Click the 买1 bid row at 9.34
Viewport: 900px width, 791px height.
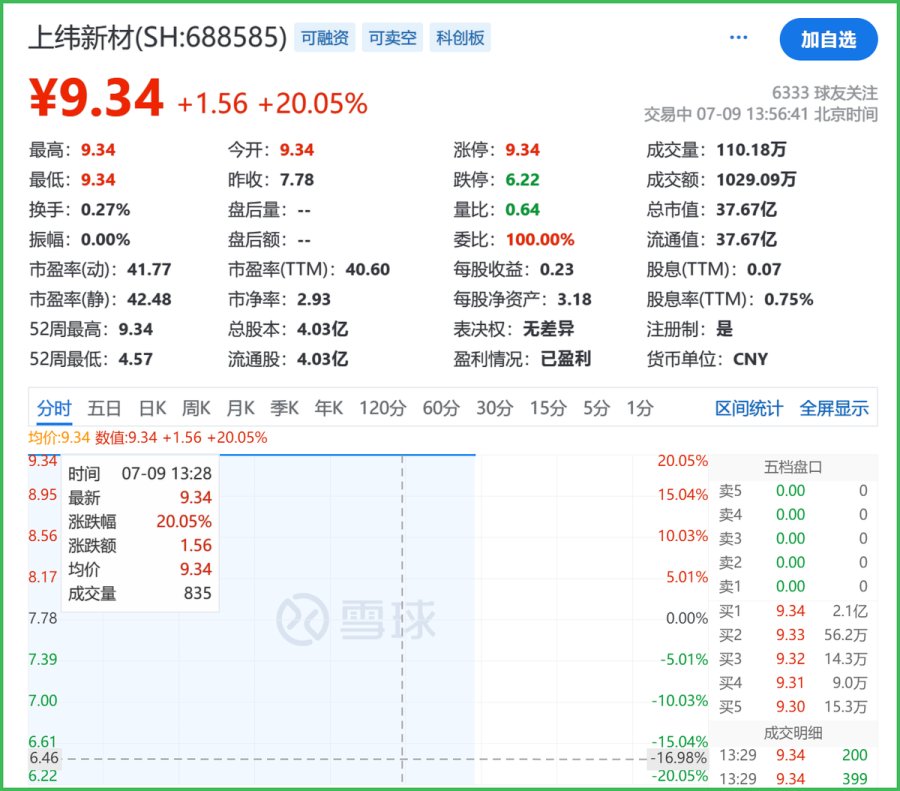793,611
